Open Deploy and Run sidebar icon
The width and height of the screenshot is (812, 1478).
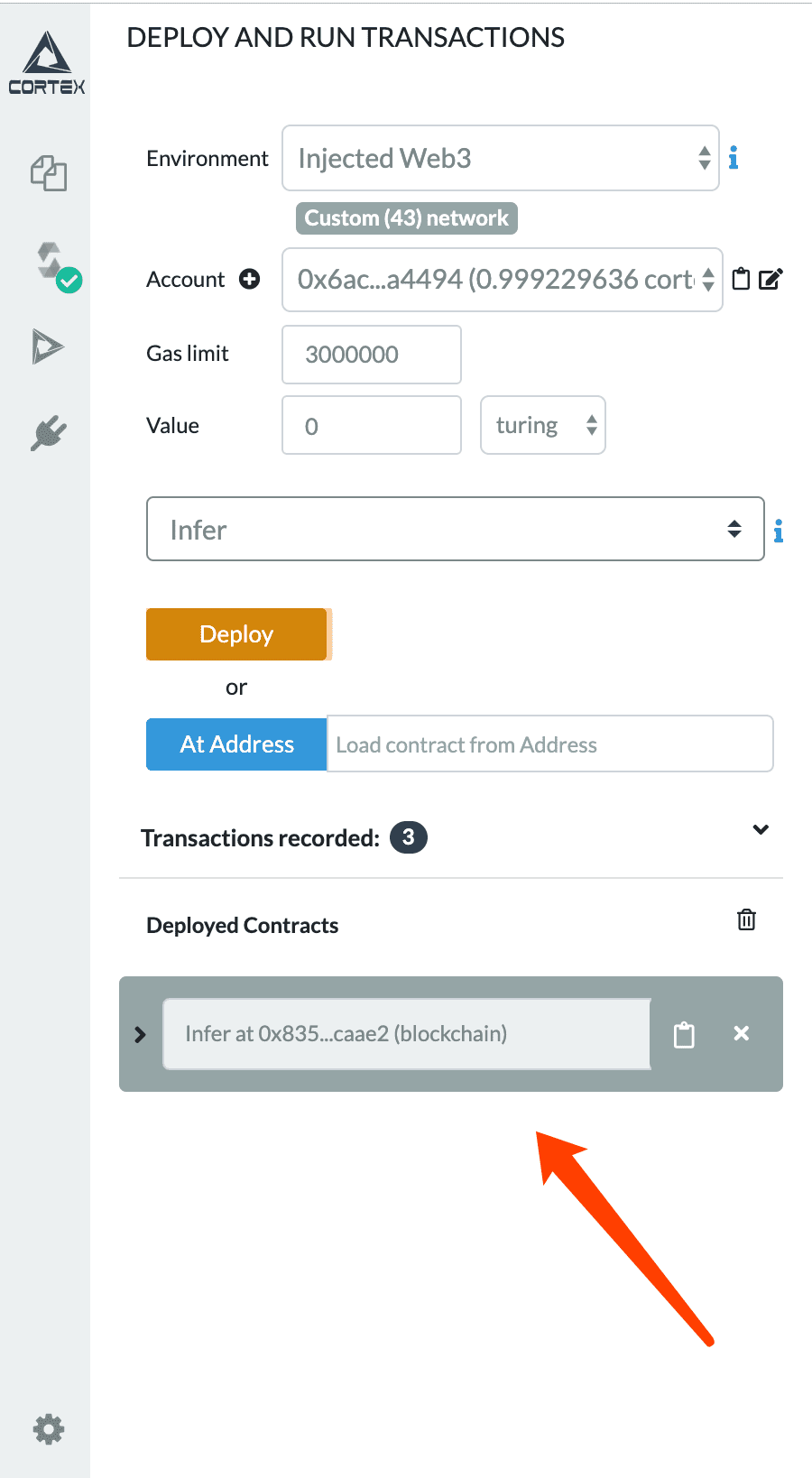pos(48,346)
